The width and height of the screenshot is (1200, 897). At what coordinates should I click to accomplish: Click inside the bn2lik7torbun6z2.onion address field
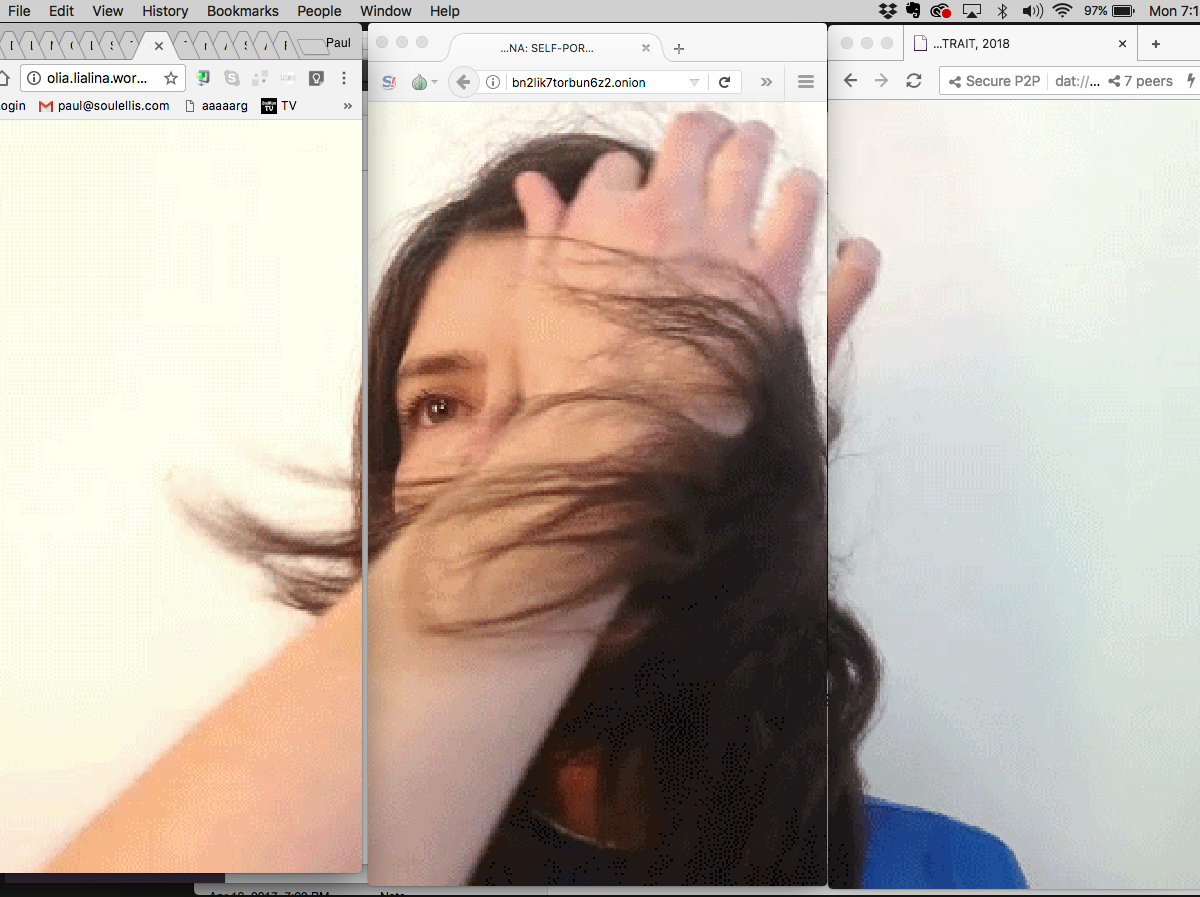tap(580, 83)
